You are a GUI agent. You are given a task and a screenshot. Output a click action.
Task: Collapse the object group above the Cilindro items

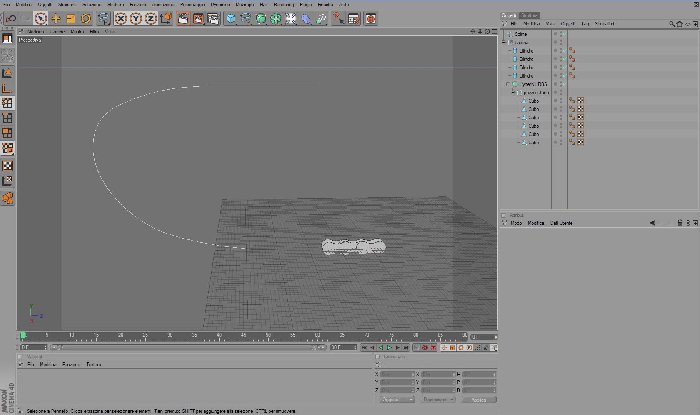click(504, 42)
